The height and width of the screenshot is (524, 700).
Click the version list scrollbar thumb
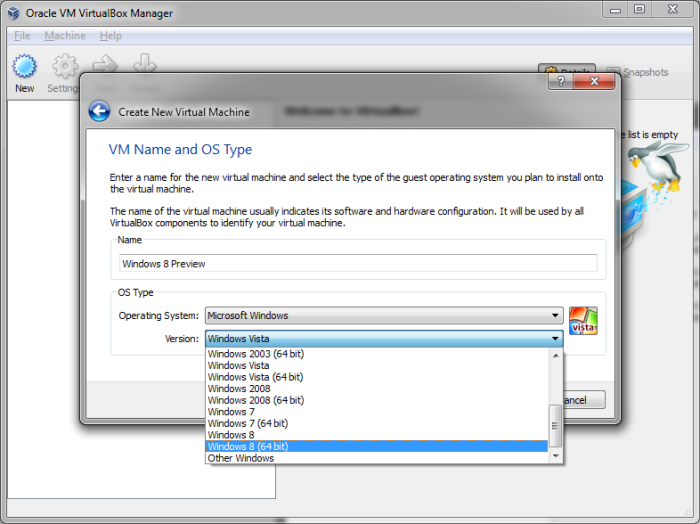555,425
